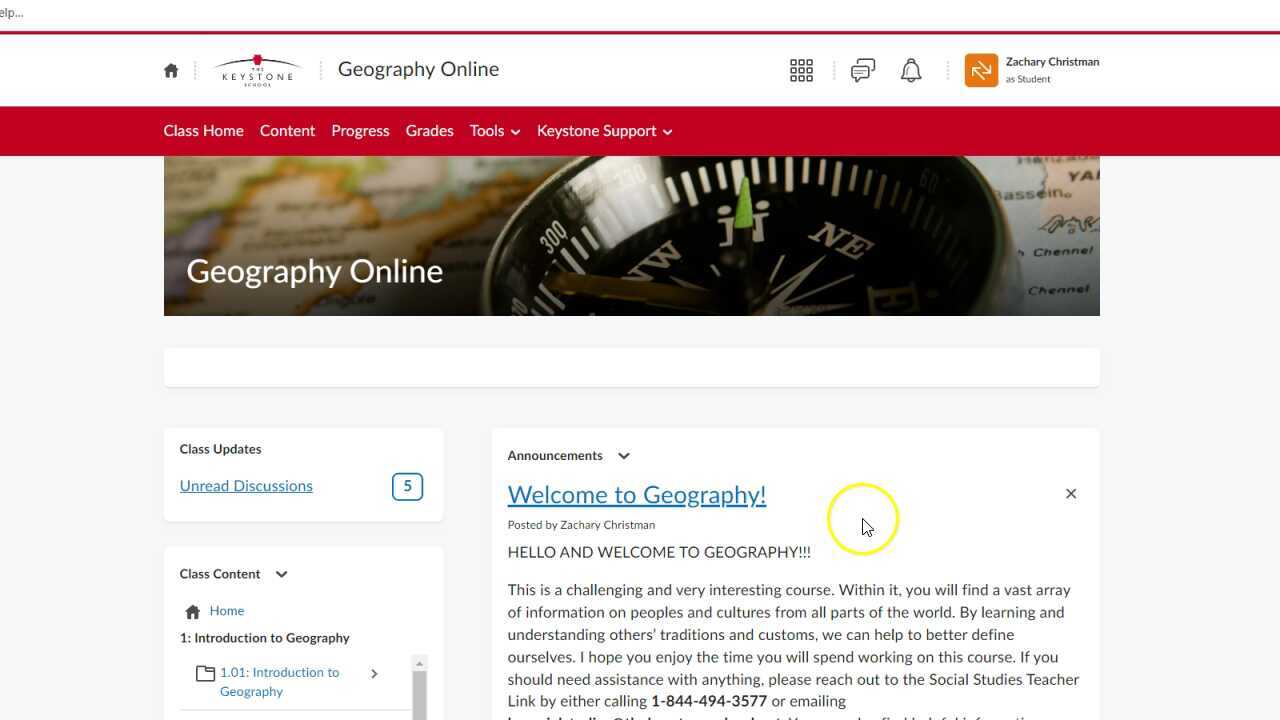Screen dimensions: 1280x720
Task: Click the Class Content list scrollbar
Action: [x=420, y=688]
